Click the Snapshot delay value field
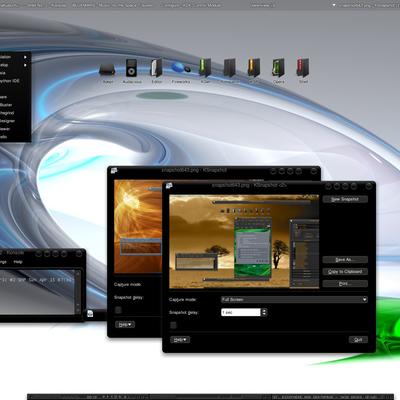This screenshot has height=400, width=400. (241, 312)
